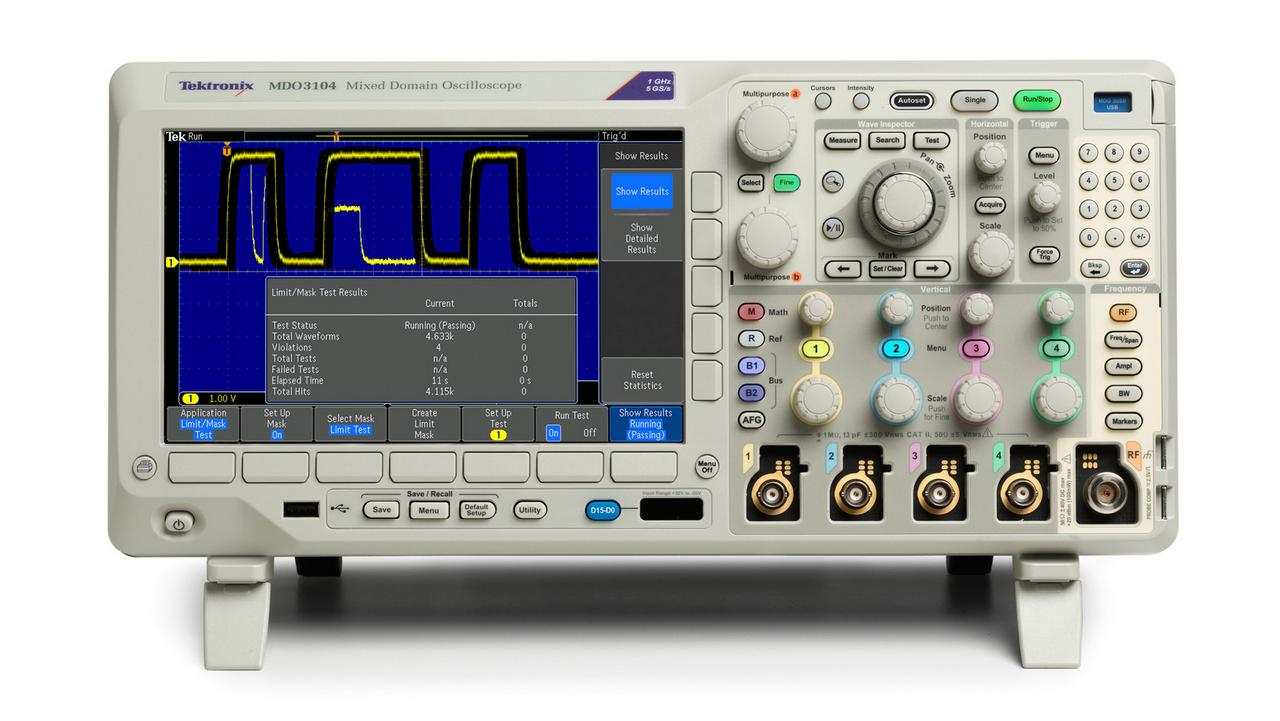The height and width of the screenshot is (721, 1280).
Task: Switch Run Test to Off
Action: (590, 433)
